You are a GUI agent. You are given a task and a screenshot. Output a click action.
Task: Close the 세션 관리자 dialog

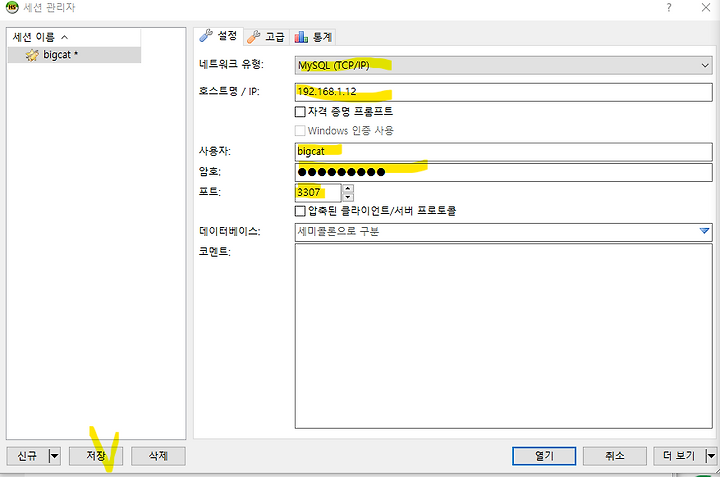(706, 7)
